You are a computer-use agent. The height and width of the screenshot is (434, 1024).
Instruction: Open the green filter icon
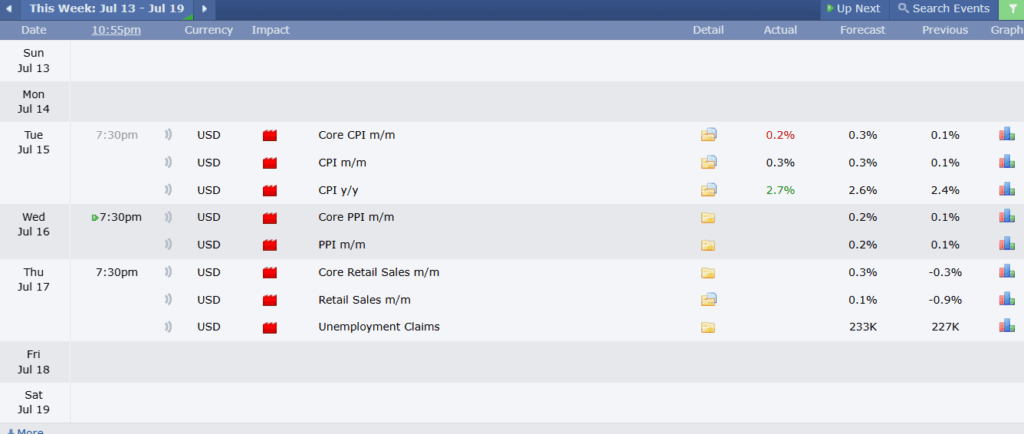pos(1012,9)
